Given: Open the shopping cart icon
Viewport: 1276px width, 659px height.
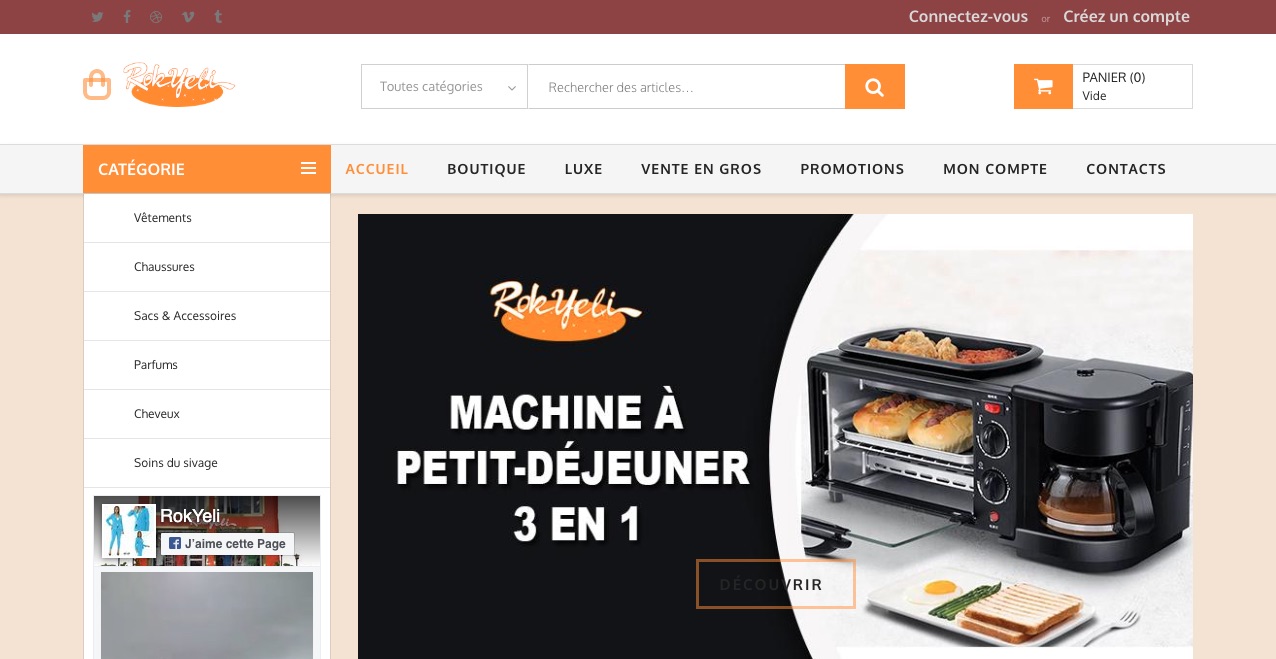Looking at the screenshot, I should (1043, 87).
